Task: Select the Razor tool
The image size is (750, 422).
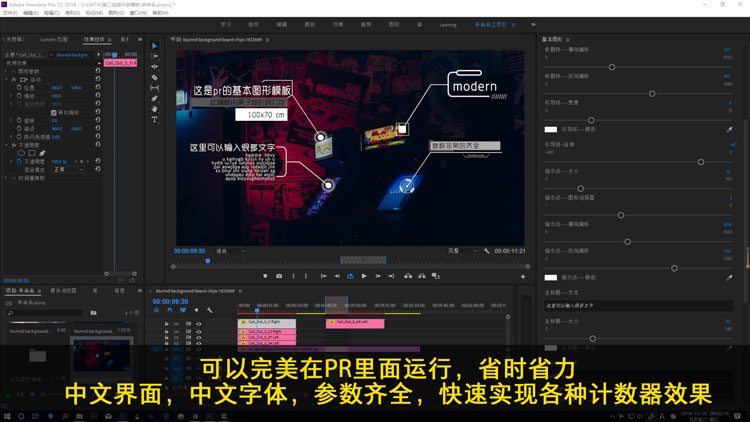Action: [x=154, y=78]
